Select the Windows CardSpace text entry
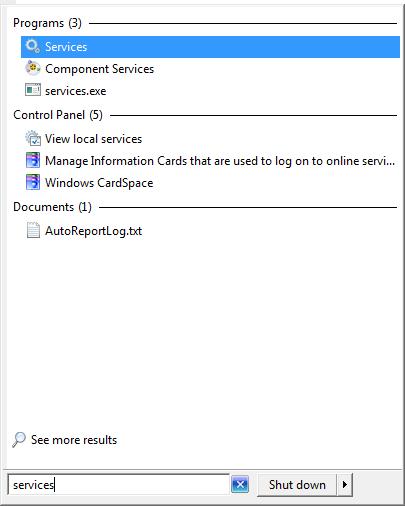Image resolution: width=405 pixels, height=506 pixels. 99,183
